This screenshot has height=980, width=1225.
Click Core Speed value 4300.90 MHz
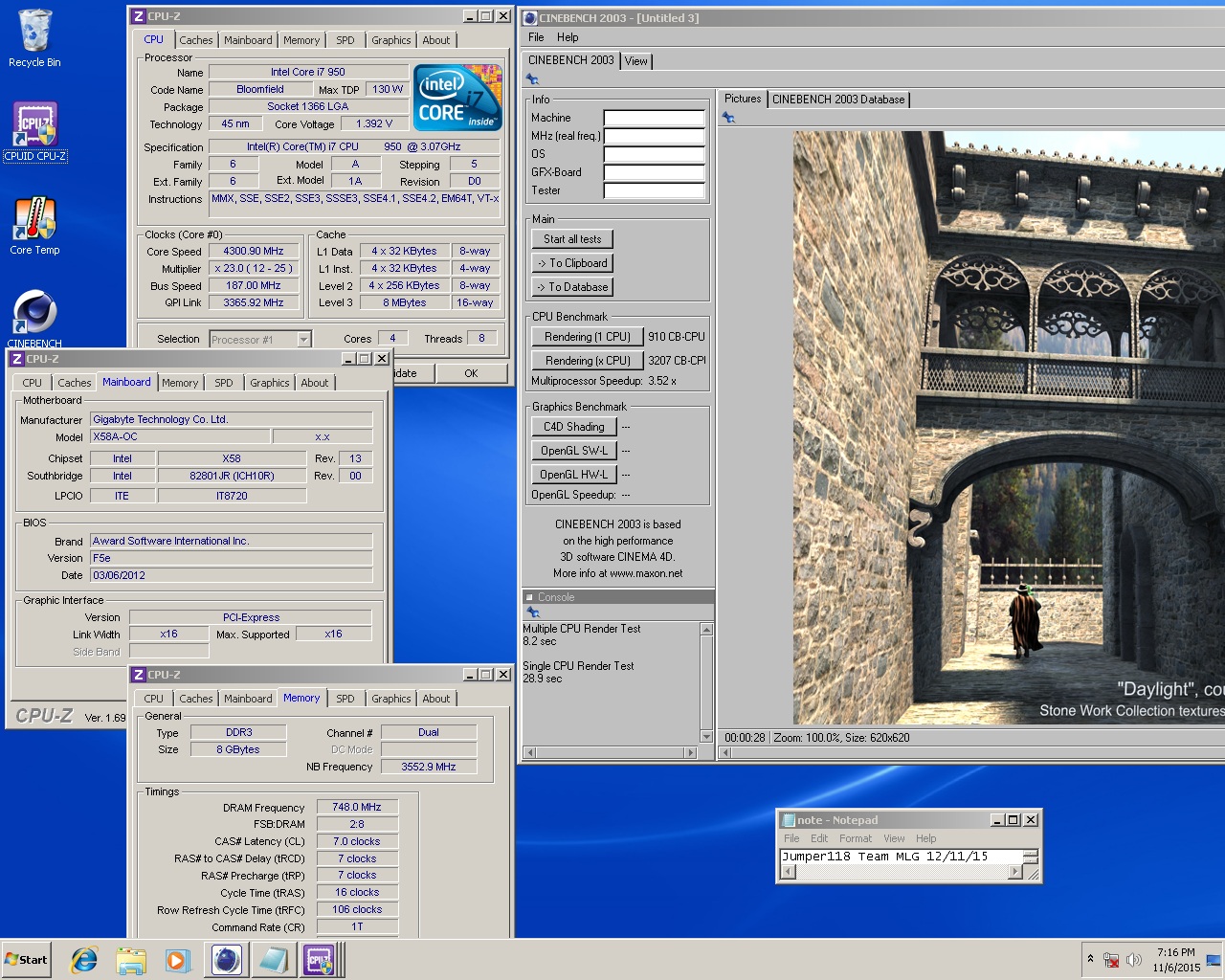point(254,252)
